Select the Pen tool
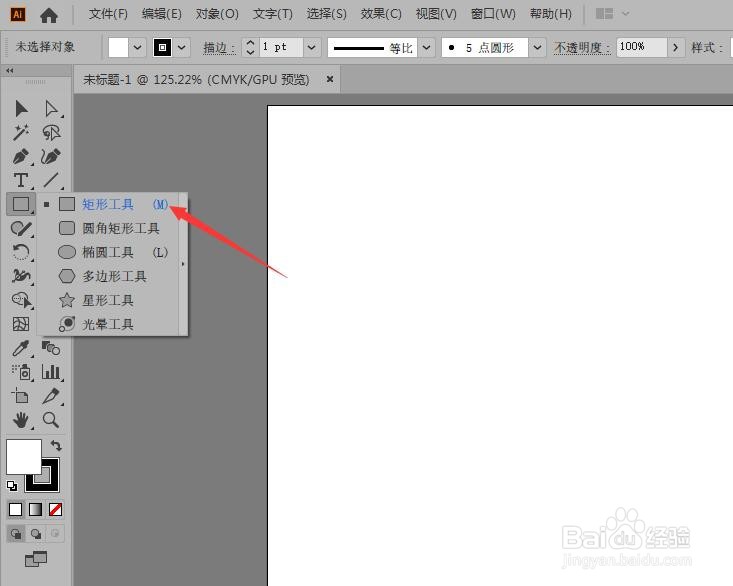The height and width of the screenshot is (586, 733). click(x=21, y=157)
